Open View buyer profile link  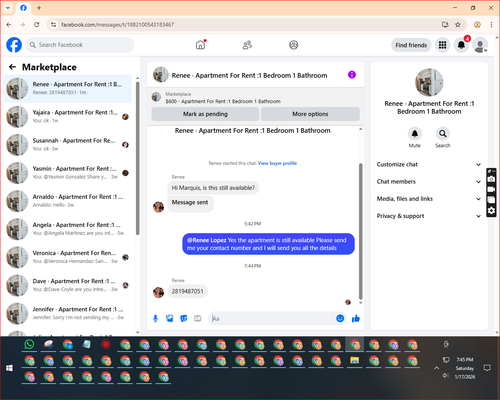277,163
